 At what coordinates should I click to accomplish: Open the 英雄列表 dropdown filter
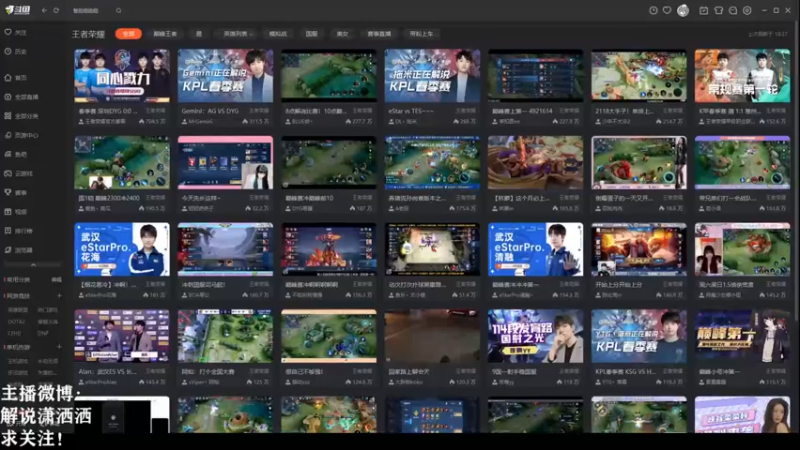(x=238, y=34)
